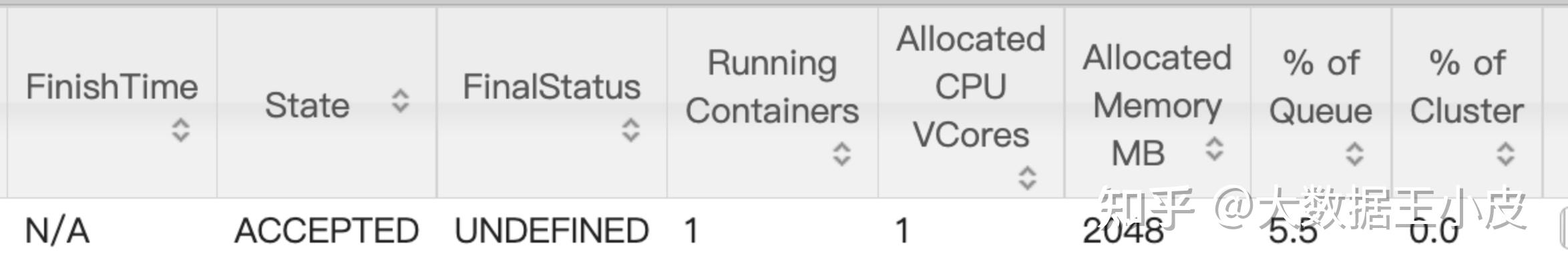1568x272 pixels.
Task: Click sort arrows beside Allocated Memory MB
Action: point(1214,149)
